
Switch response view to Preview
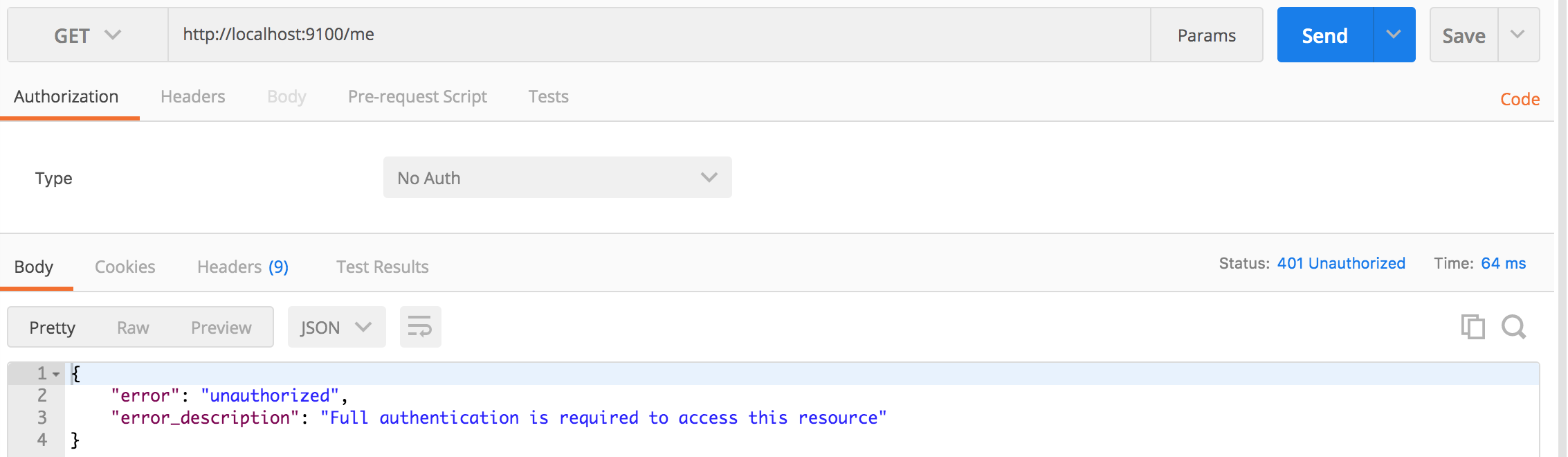221,327
